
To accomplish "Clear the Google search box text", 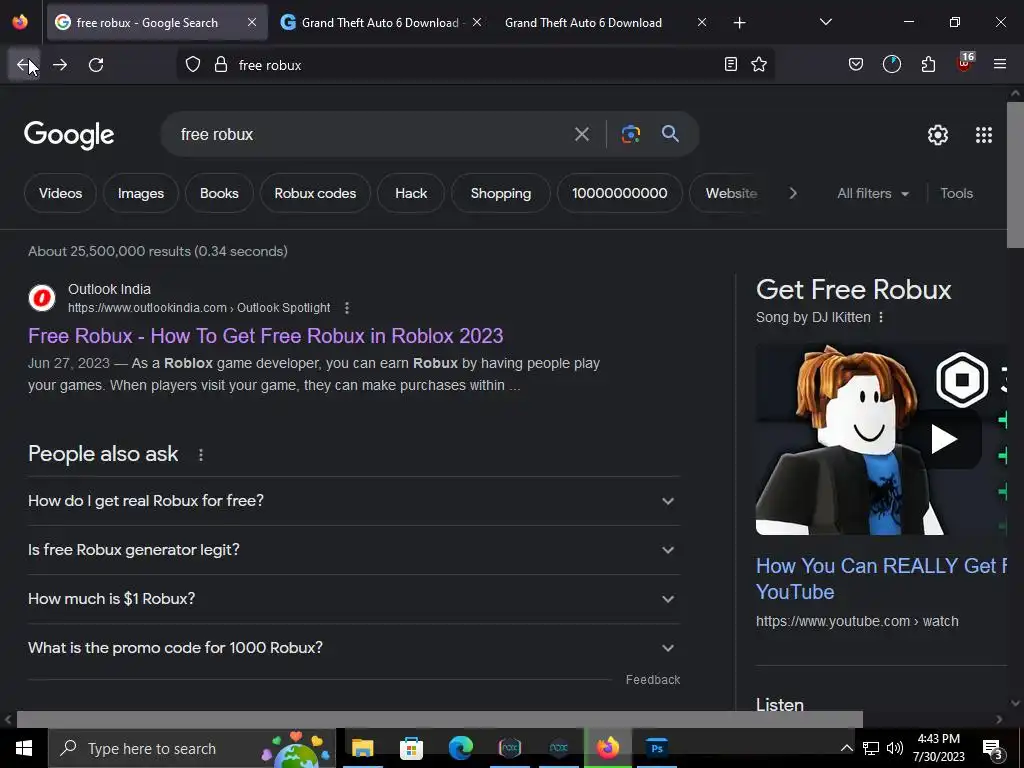I will [582, 135].
